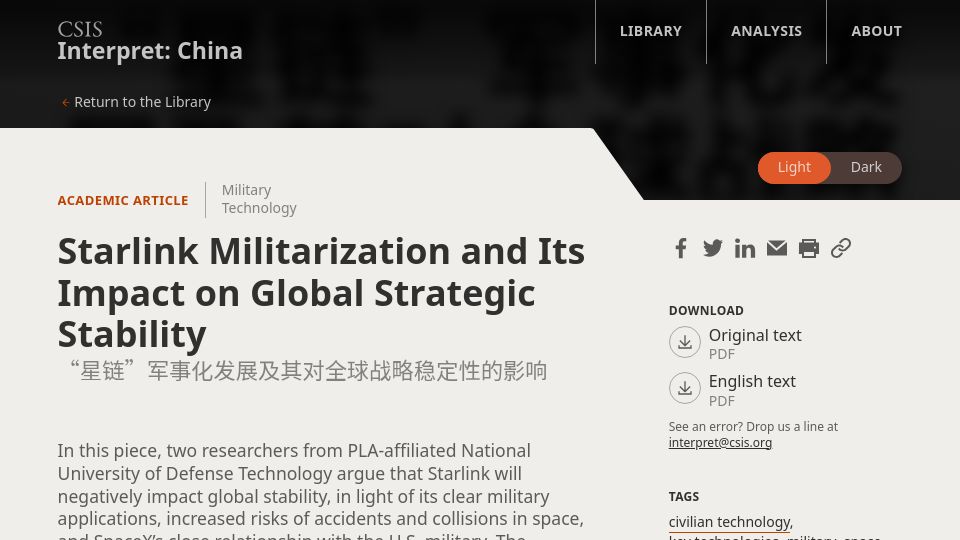Share article on LinkedIn

point(744,249)
